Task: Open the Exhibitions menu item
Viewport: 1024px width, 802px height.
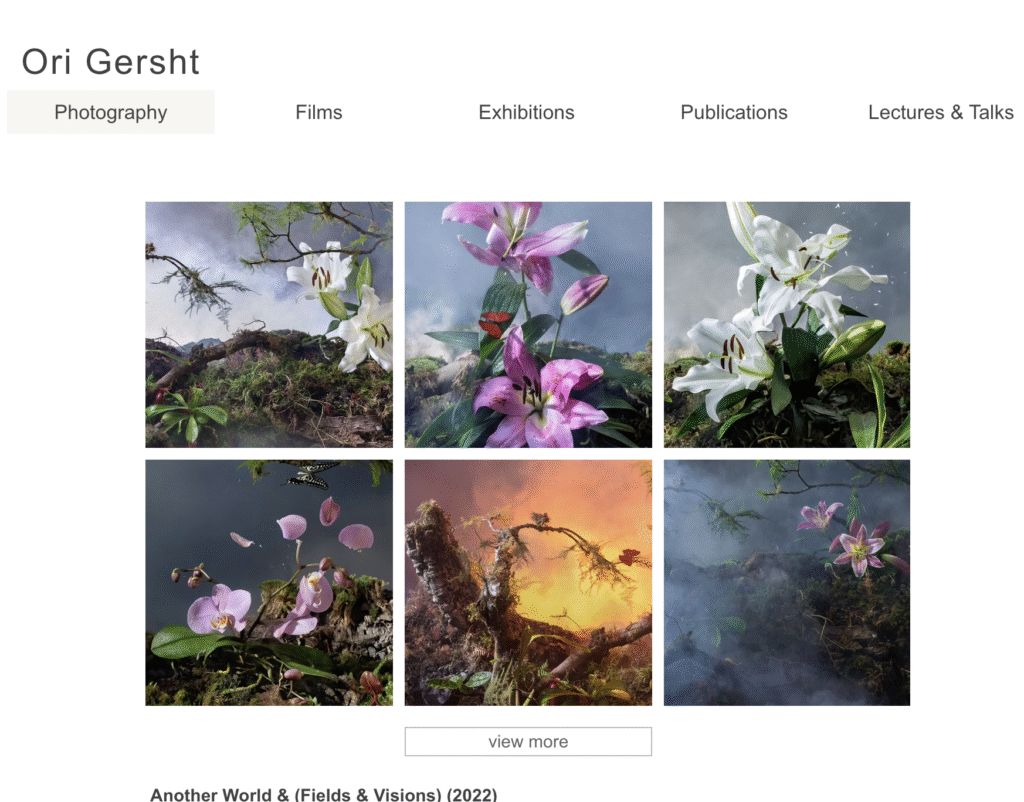Action: [526, 112]
